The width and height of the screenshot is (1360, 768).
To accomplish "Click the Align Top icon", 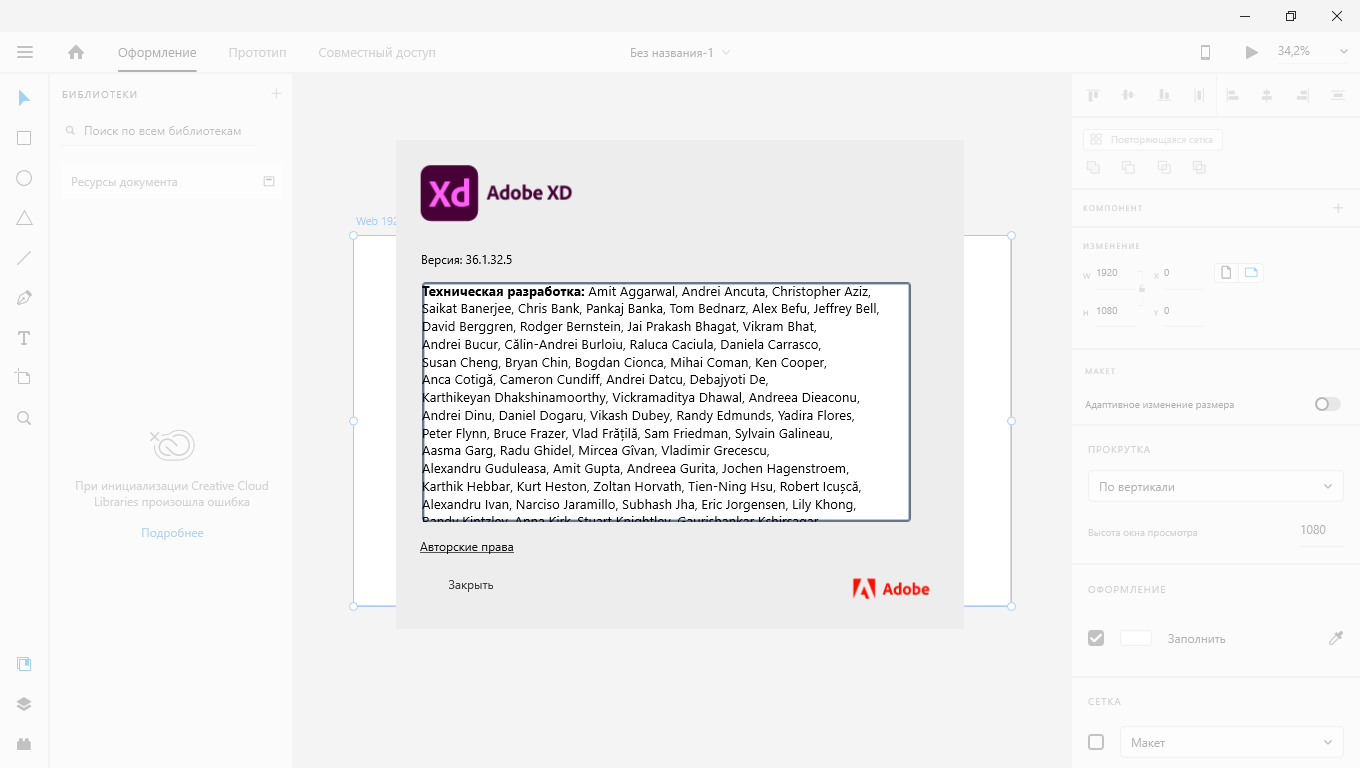I will click(1093, 95).
